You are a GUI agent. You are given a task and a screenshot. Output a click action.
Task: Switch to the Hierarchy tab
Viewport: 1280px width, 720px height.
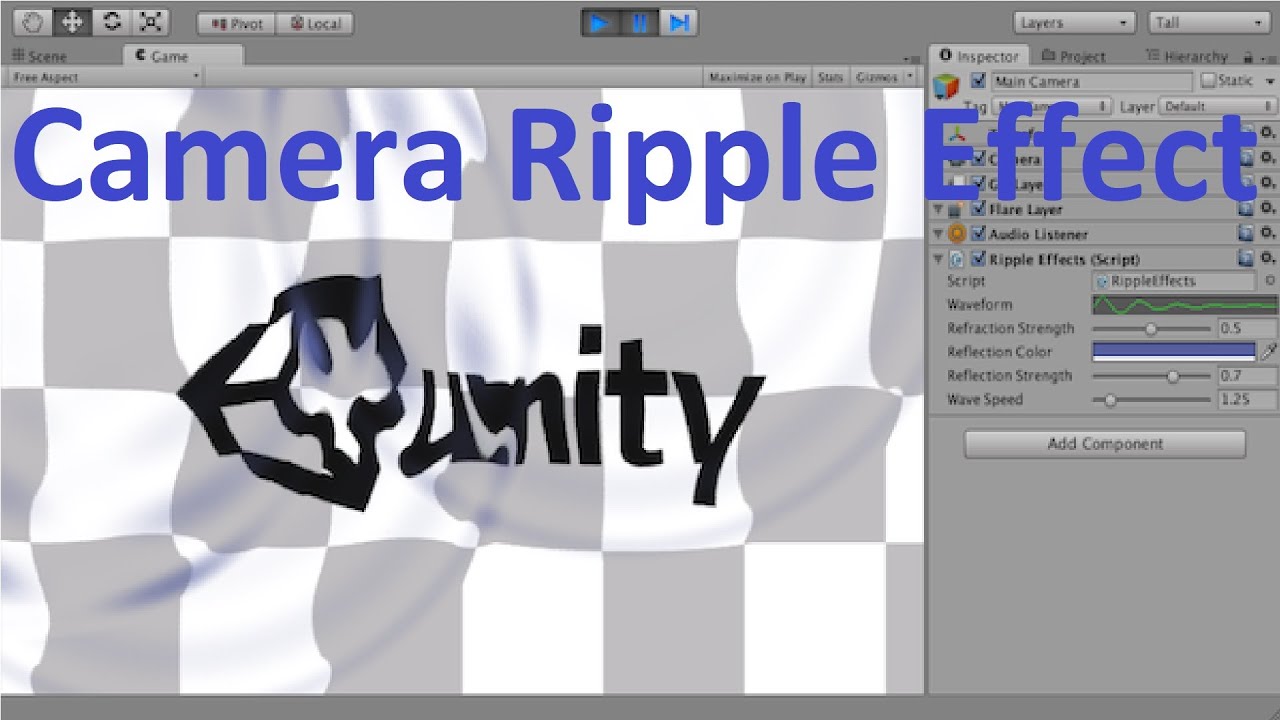tap(1187, 57)
